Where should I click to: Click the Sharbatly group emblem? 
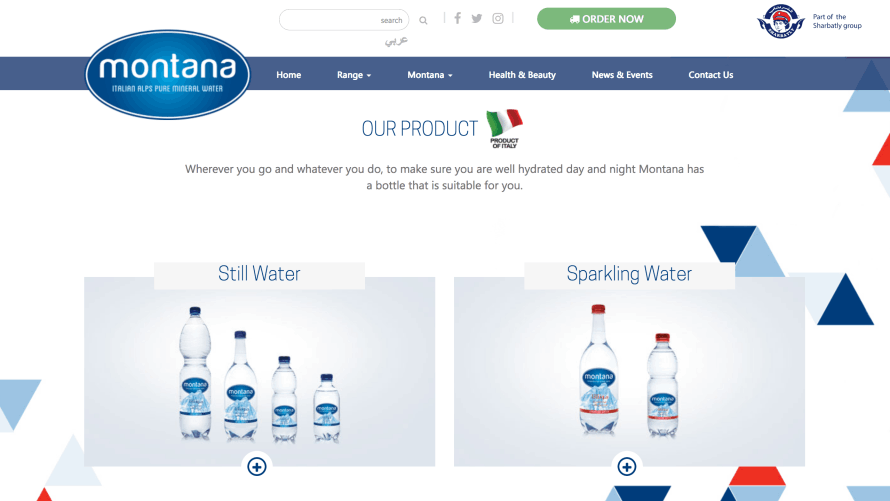[x=780, y=21]
